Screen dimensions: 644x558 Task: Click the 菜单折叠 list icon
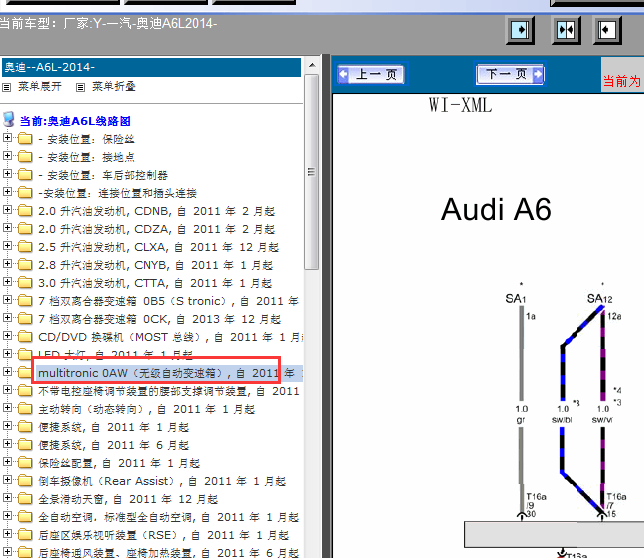[x=80, y=87]
